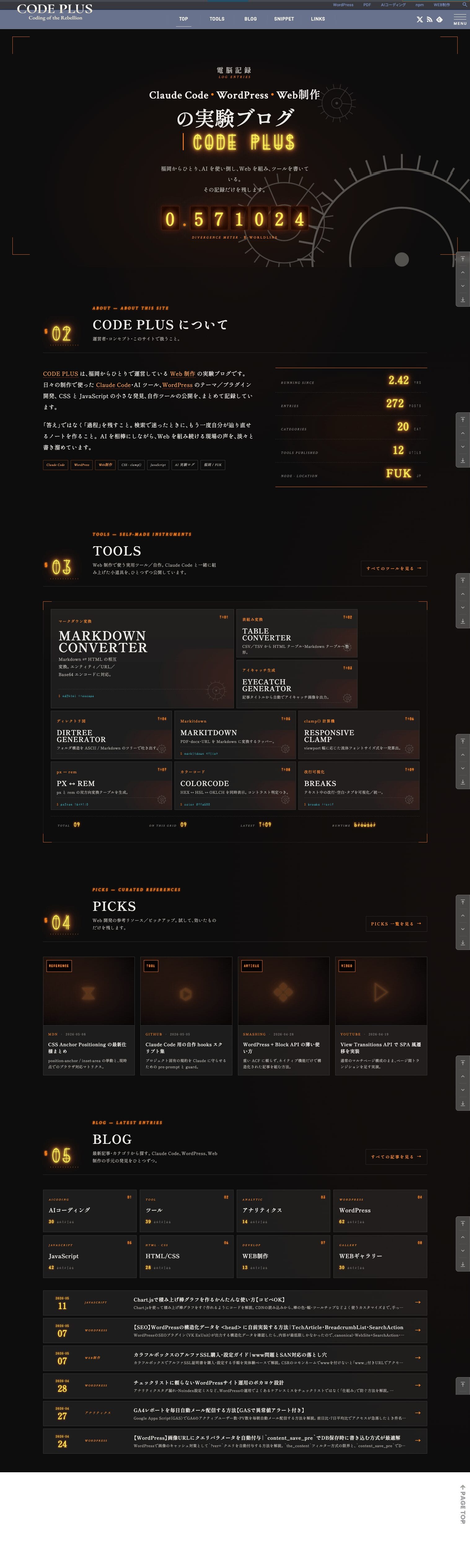The height and width of the screenshot is (1568, 470).
Task: Click the inline CODE PLUS link in about text
Action: [60, 374]
